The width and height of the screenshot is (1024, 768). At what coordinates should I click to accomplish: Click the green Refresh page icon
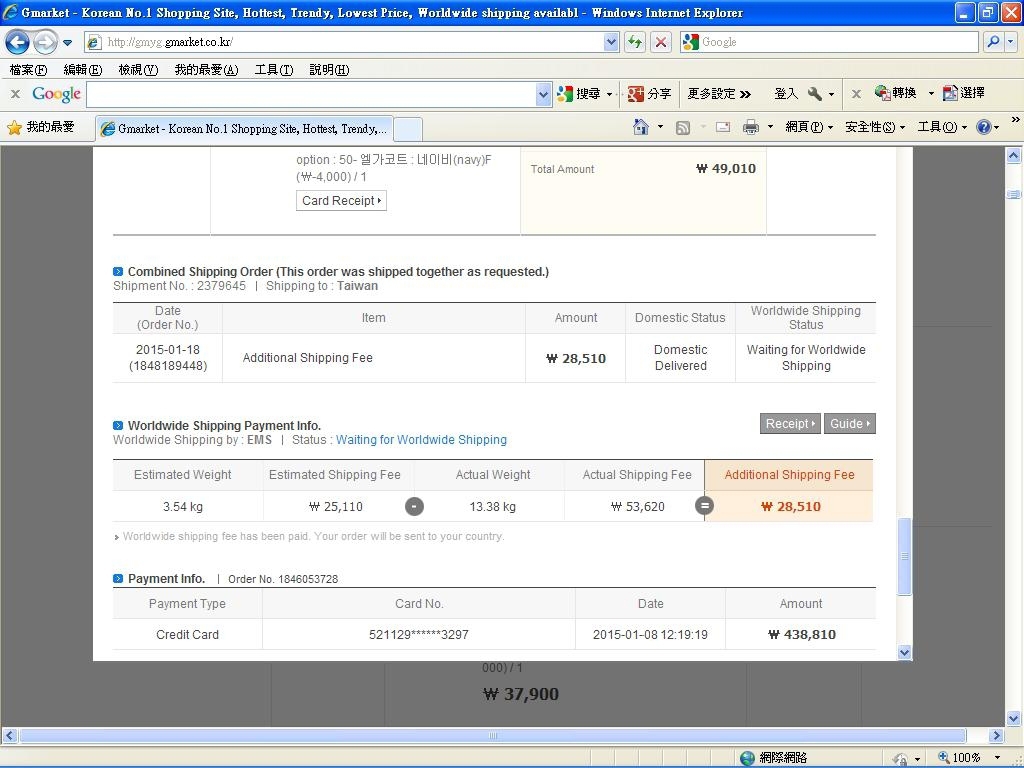click(x=635, y=42)
